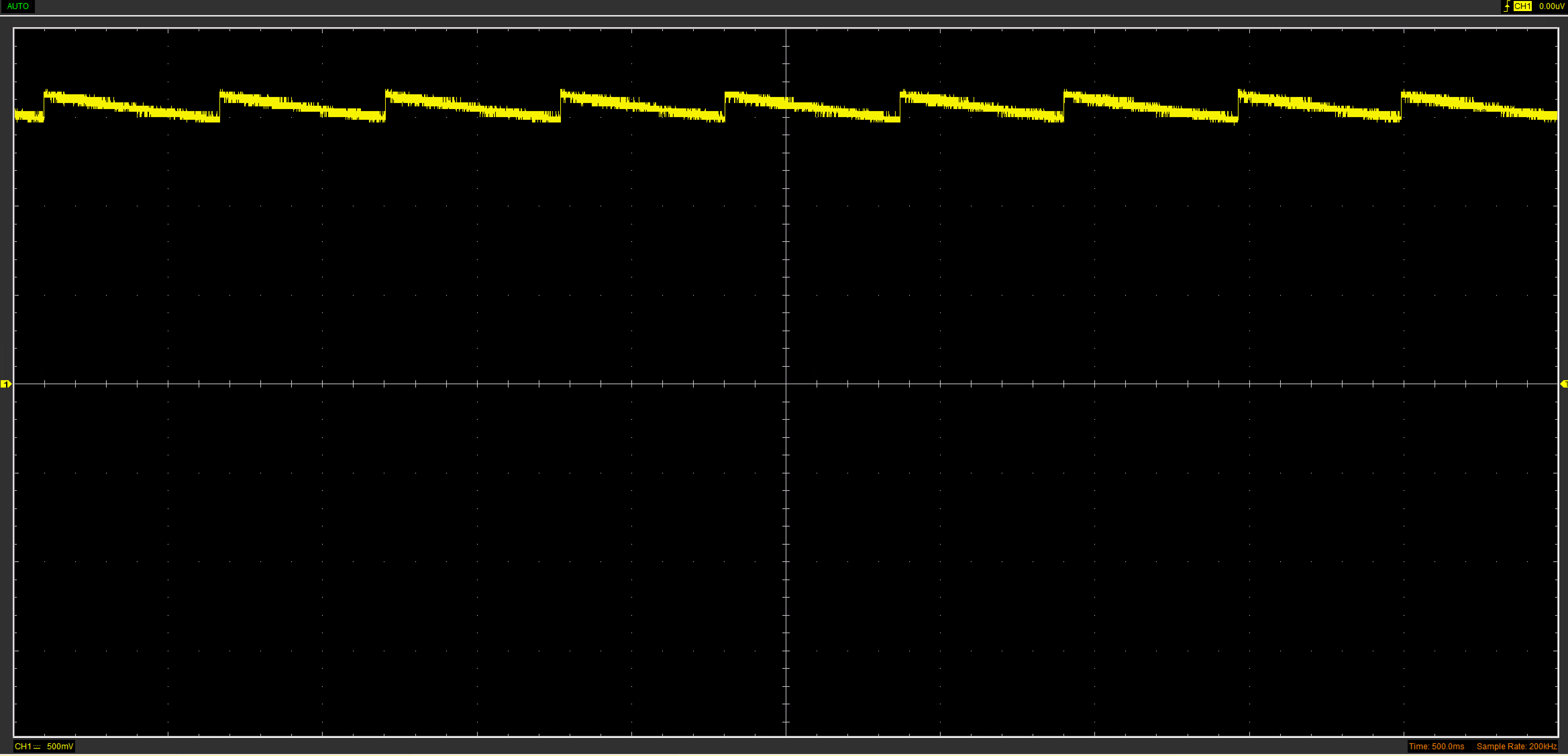Open the Time 500.0ms timebase readout
This screenshot has height=756, width=1568.
tap(1436, 746)
